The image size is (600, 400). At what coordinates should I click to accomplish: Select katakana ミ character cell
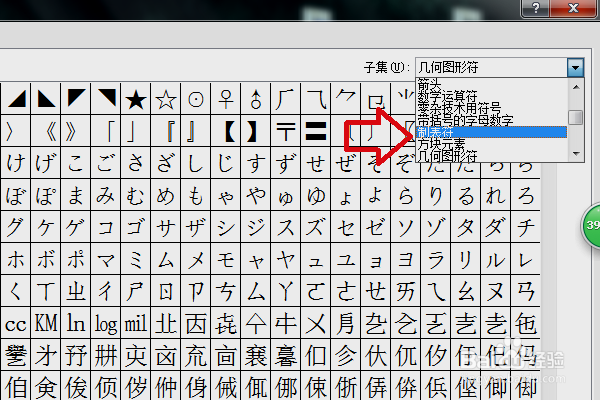136,260
